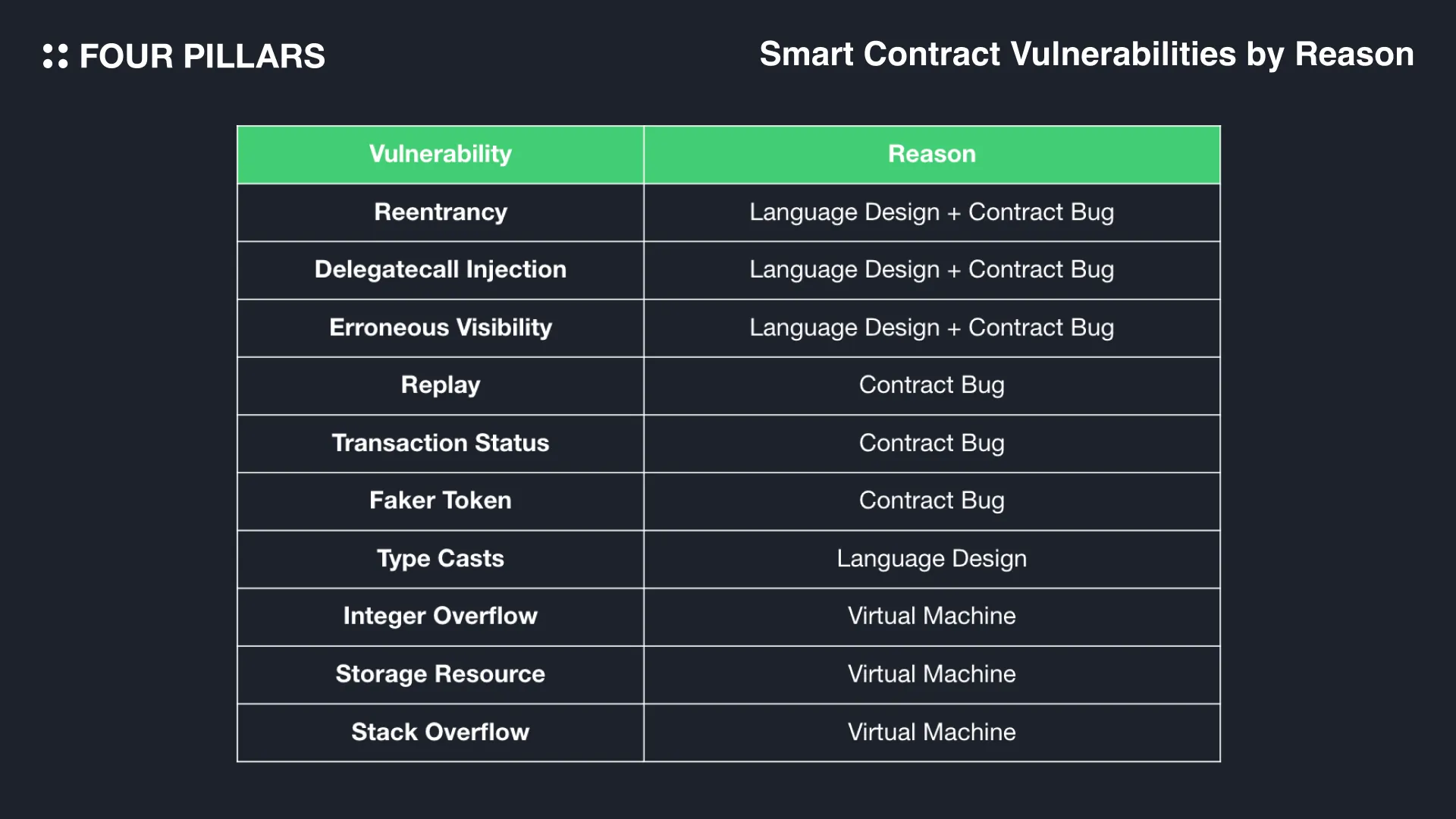This screenshot has width=1456, height=819.
Task: Click the Type Casts cell
Action: [x=441, y=559]
